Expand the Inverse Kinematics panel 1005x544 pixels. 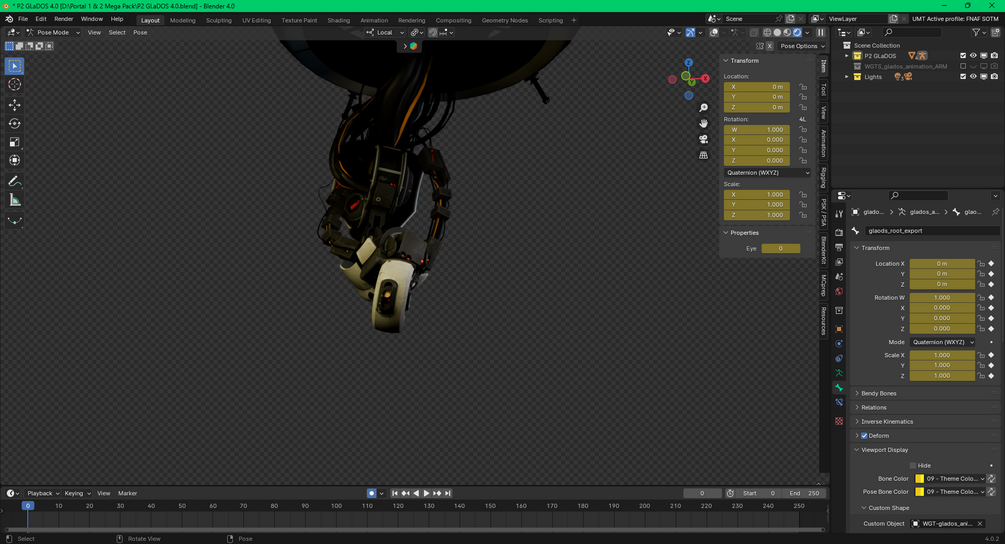(887, 422)
